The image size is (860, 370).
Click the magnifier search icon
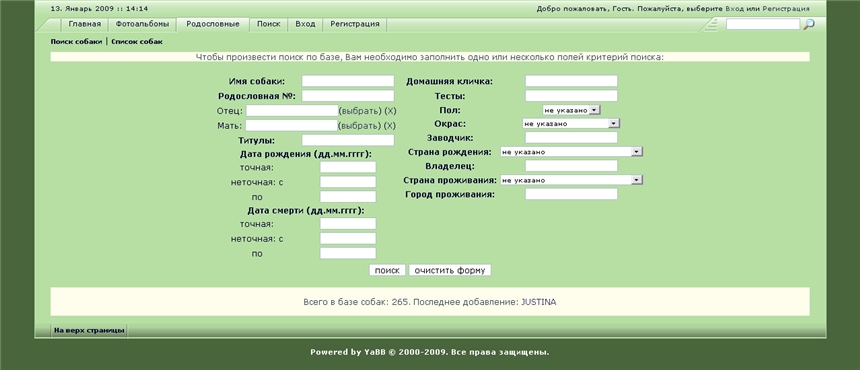click(x=808, y=24)
